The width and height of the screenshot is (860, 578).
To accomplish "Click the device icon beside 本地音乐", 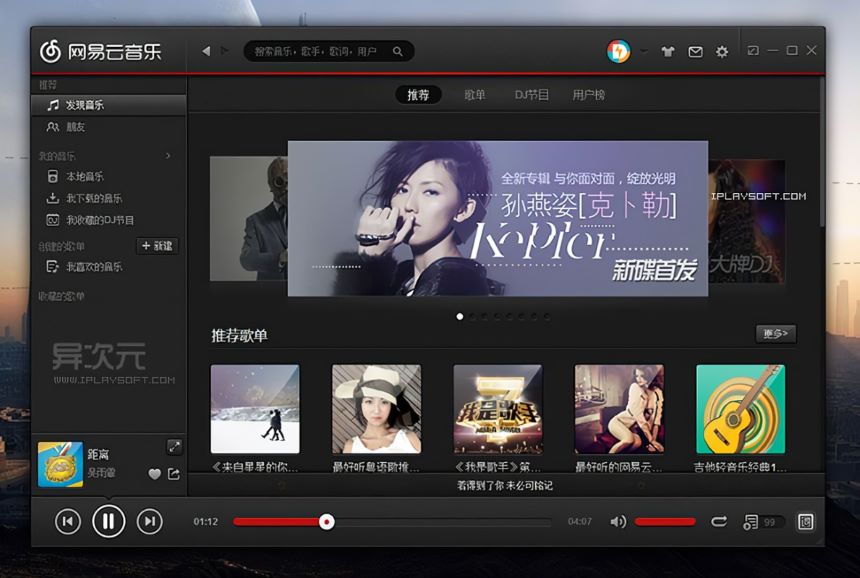I will pyautogui.click(x=53, y=177).
